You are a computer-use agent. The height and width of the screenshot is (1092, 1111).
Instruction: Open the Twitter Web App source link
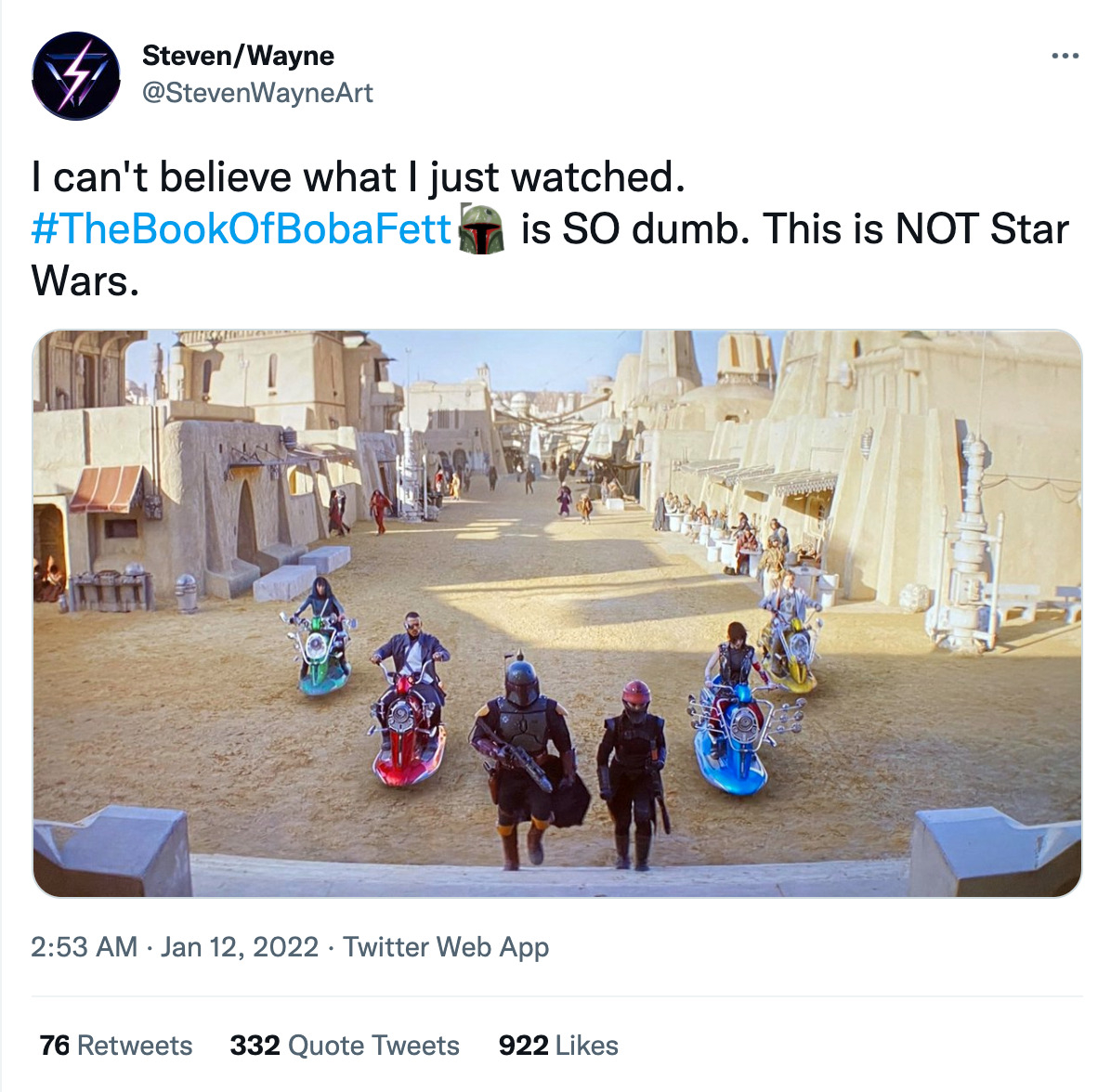tap(446, 946)
